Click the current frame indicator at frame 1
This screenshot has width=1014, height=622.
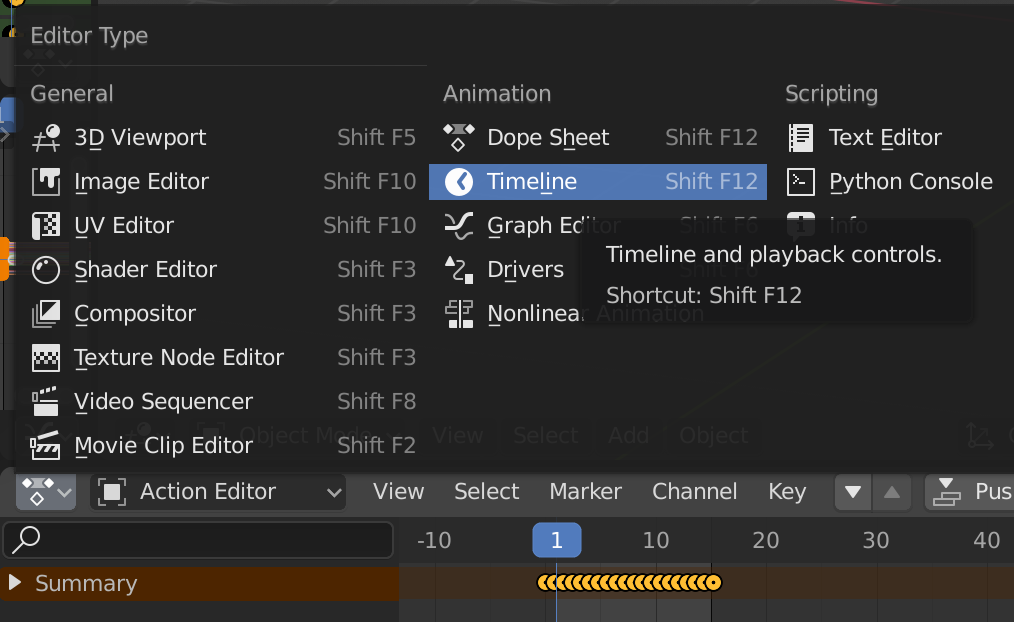click(x=557, y=539)
